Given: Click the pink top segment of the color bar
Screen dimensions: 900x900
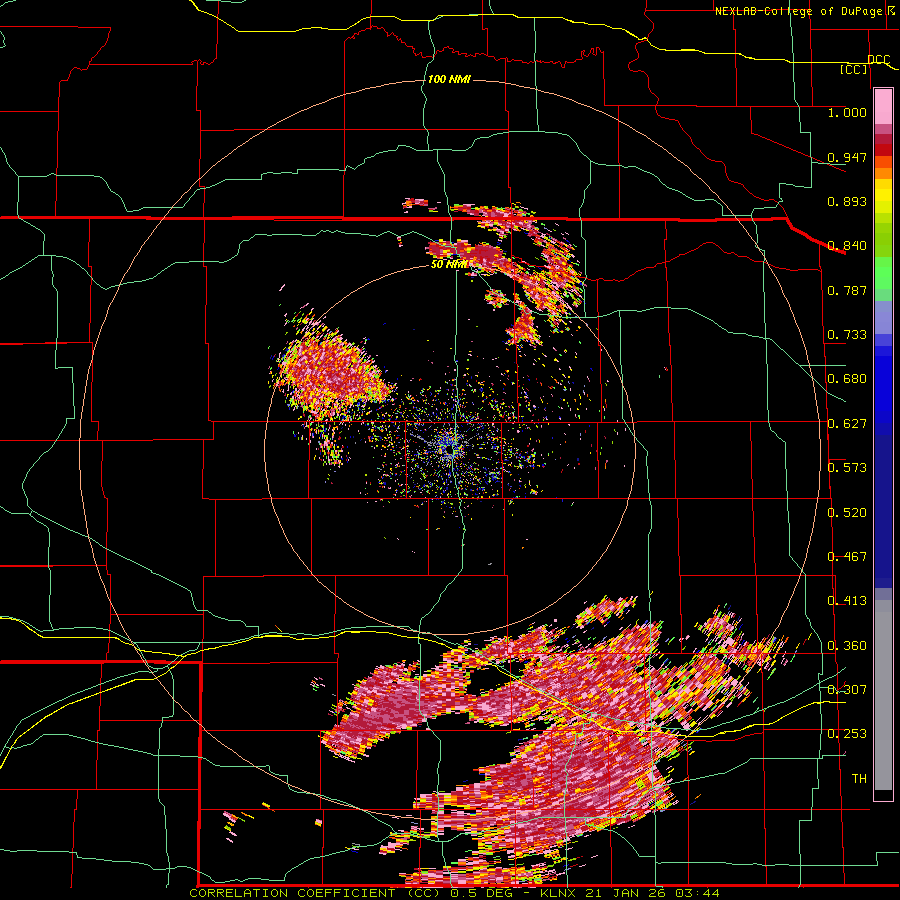Looking at the screenshot, I should [883, 106].
